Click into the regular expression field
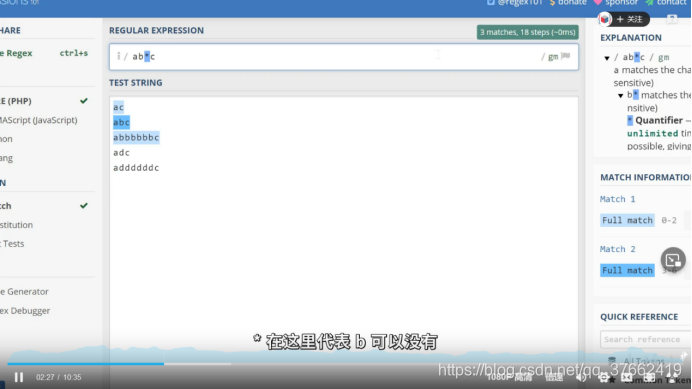The height and width of the screenshot is (389, 692). tap(344, 57)
